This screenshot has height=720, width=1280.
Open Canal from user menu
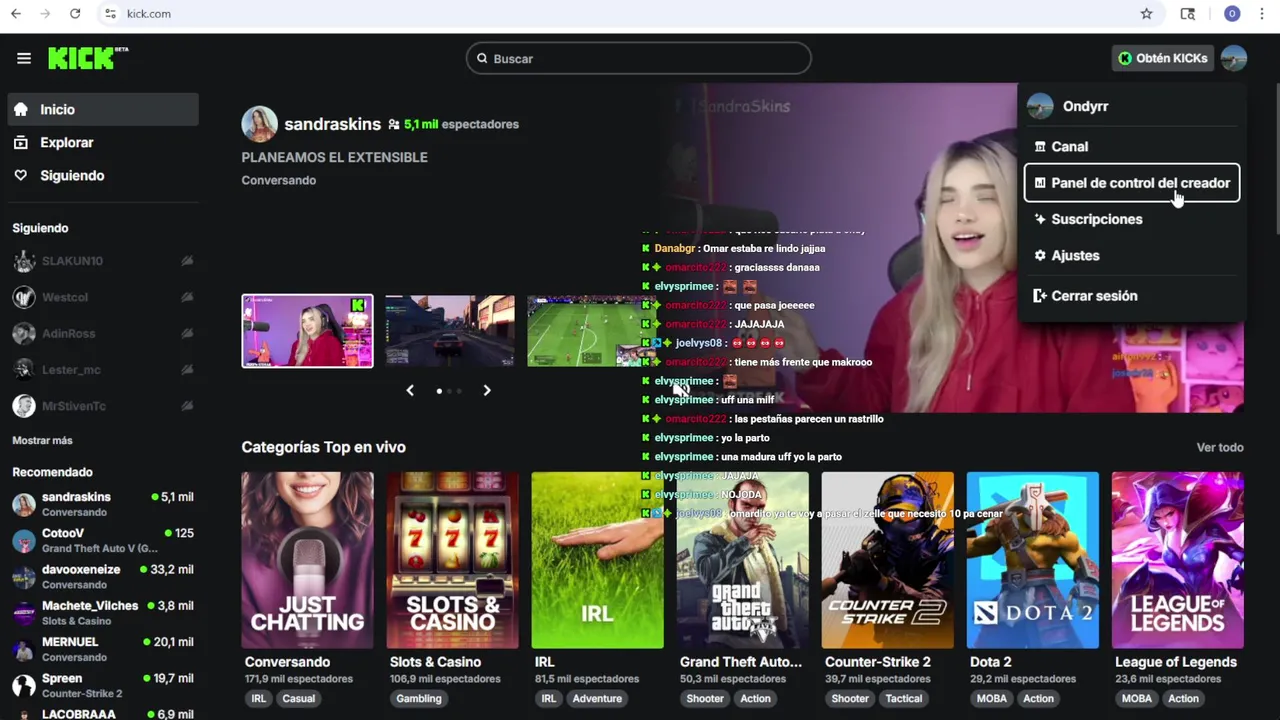(1132, 147)
